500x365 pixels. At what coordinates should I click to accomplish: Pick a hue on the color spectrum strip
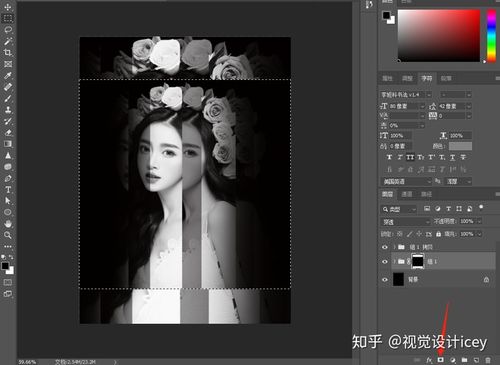pyautogui.click(x=491, y=35)
